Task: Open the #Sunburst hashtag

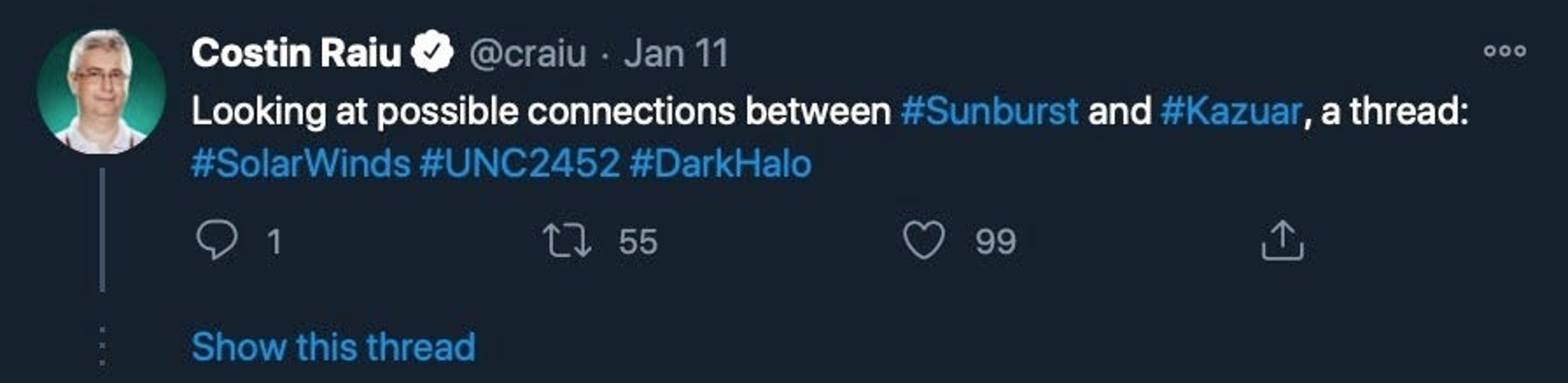Action: [990, 111]
